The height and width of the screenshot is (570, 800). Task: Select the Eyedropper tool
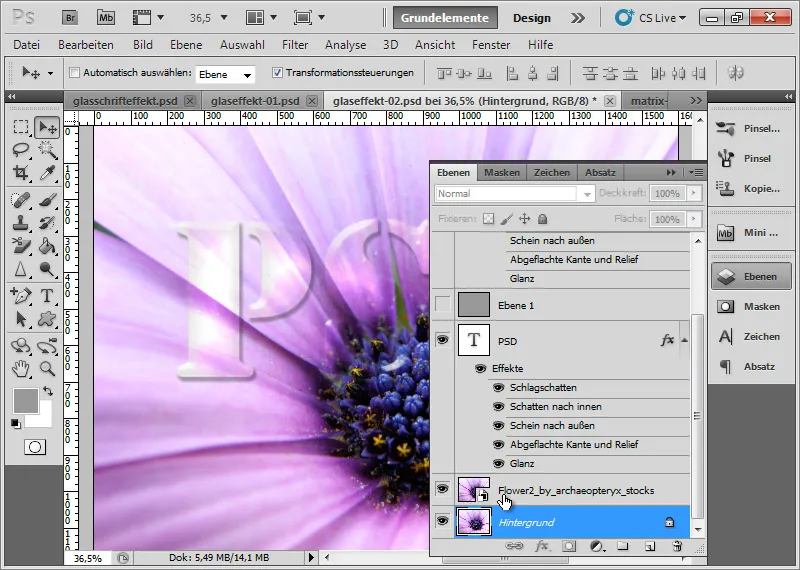[x=47, y=173]
